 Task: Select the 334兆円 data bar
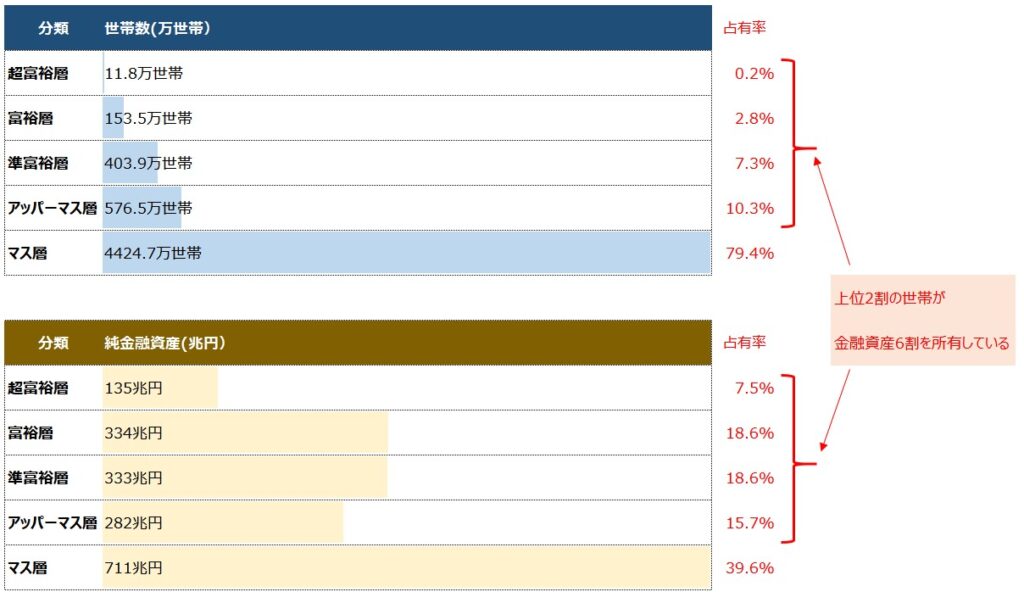[x=245, y=433]
